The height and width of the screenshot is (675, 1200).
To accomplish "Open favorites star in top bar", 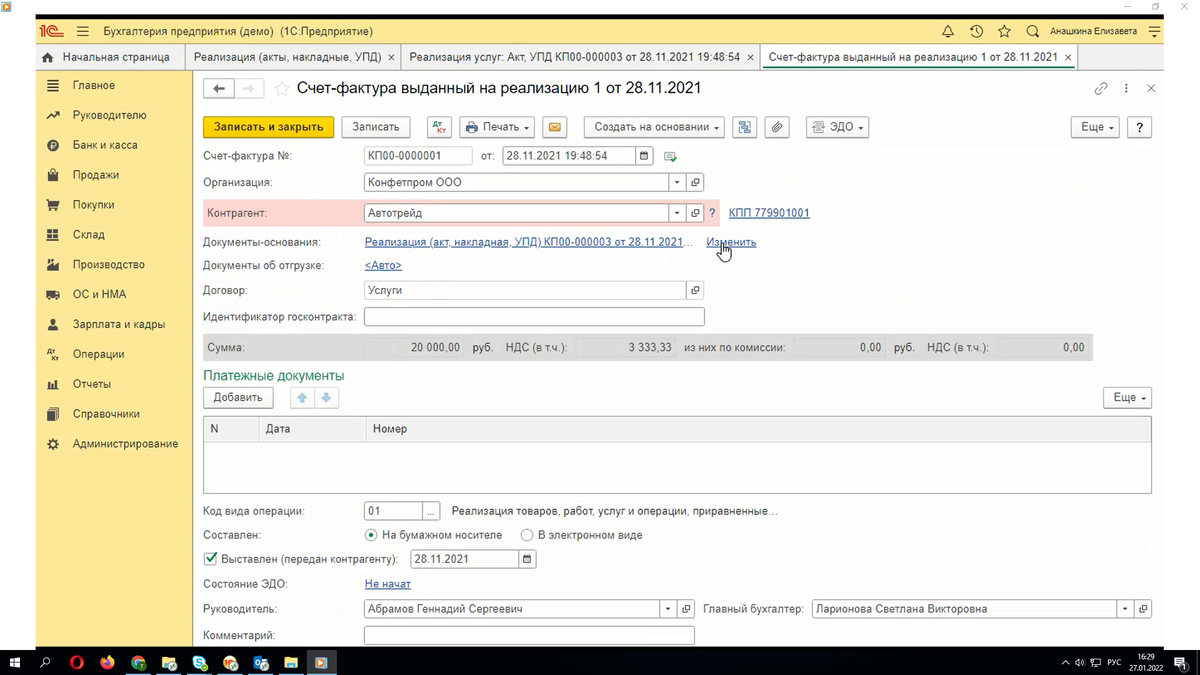I will 1004,31.
